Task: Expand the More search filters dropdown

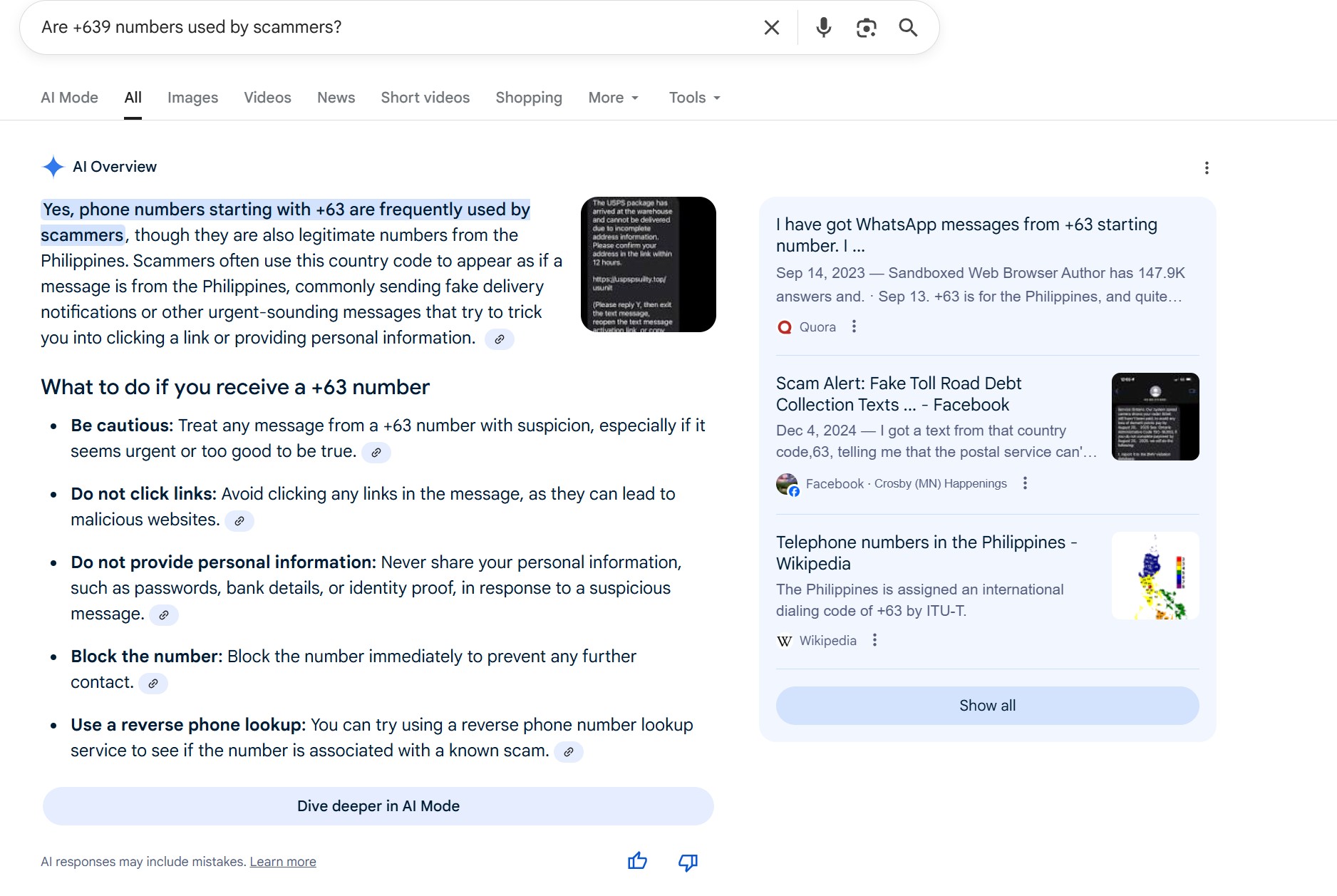Action: [x=613, y=98]
